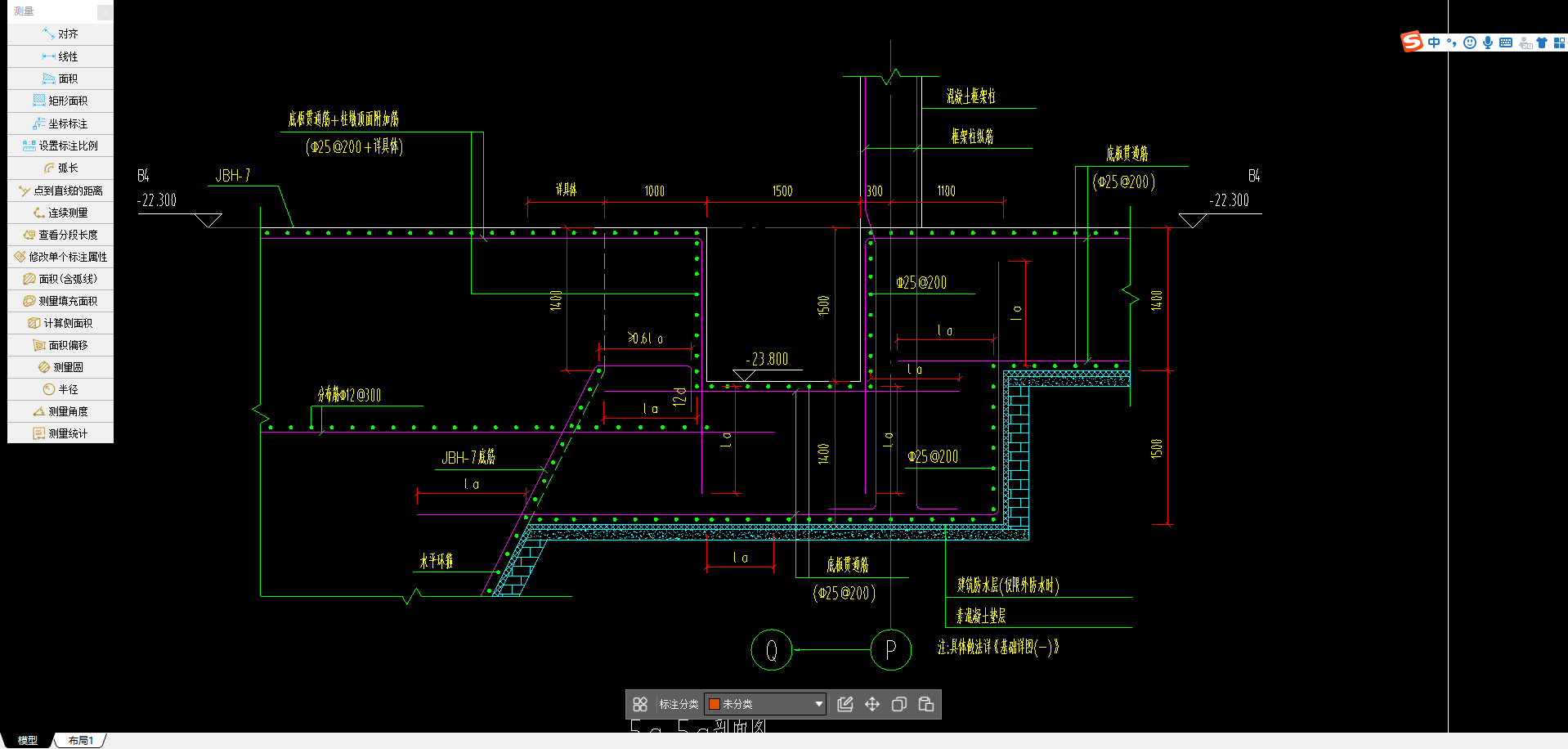Start the 连续测量 continuous measurement tool
Viewport: 1568px width, 749px height.
click(60, 213)
